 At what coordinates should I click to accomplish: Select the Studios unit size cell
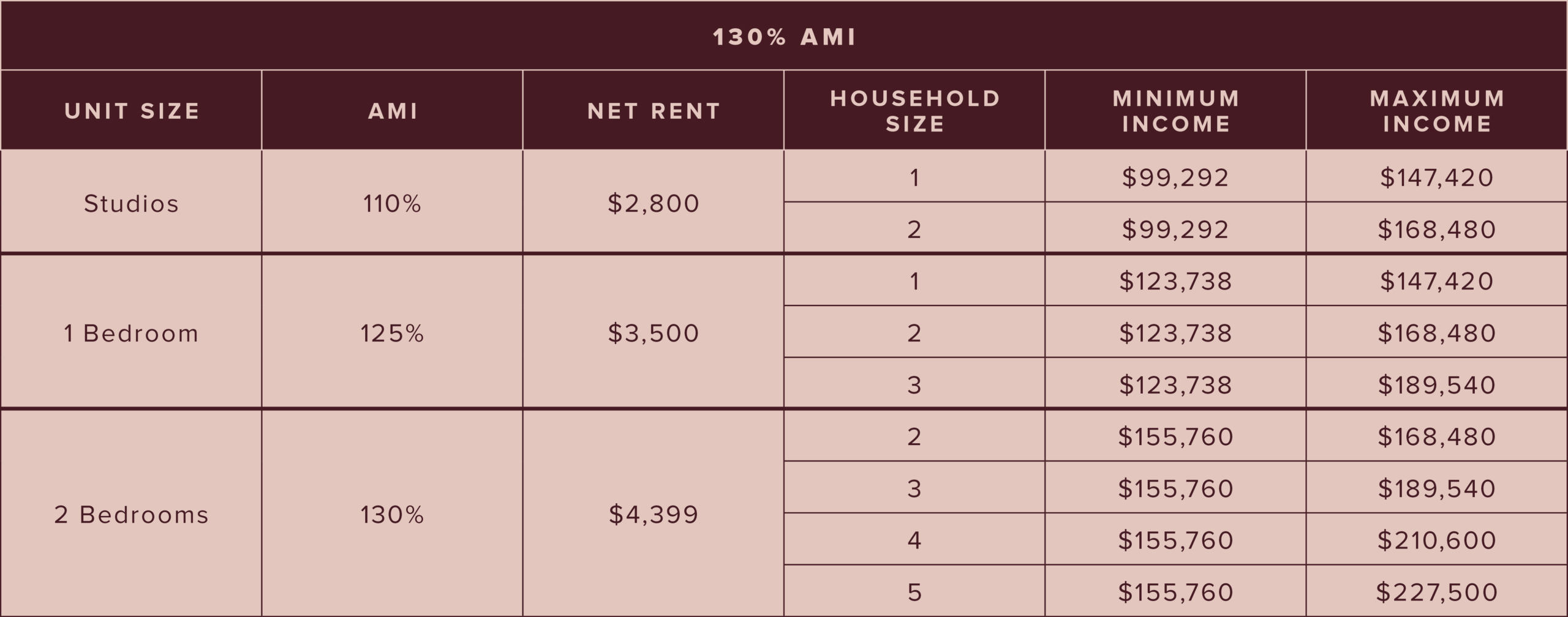click(132, 203)
